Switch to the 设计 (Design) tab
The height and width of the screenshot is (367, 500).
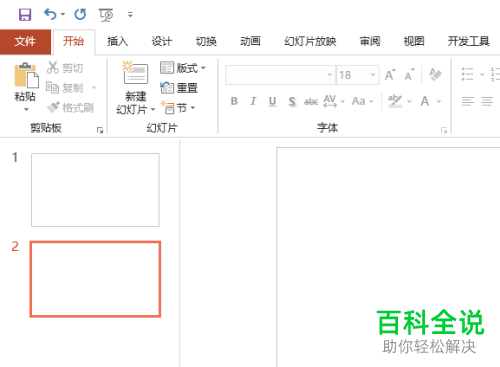click(162, 41)
